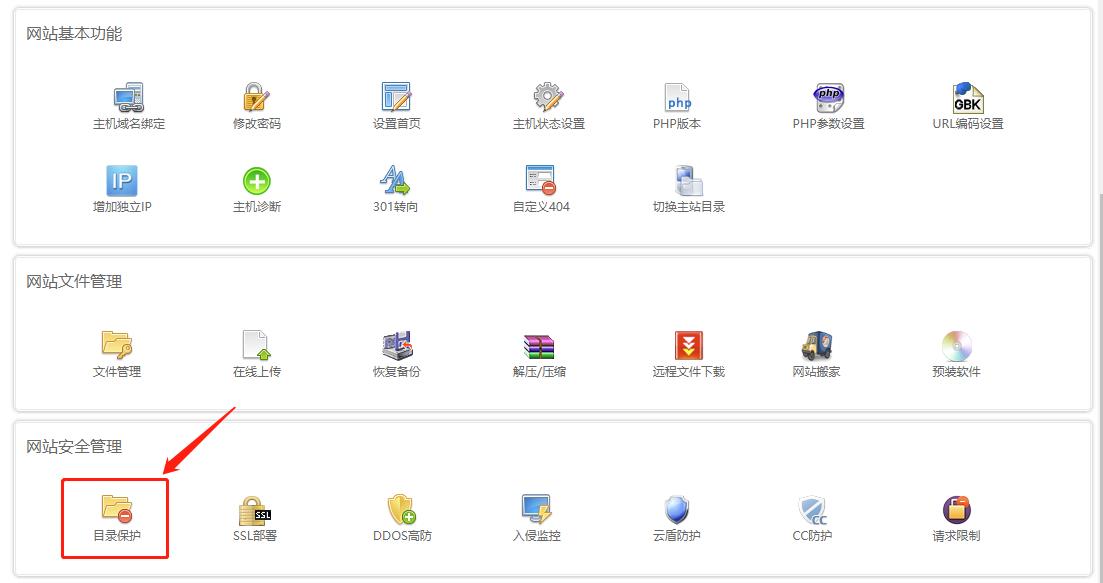Click the 云盾防护 text label
This screenshot has height=583, width=1103.
click(677, 536)
